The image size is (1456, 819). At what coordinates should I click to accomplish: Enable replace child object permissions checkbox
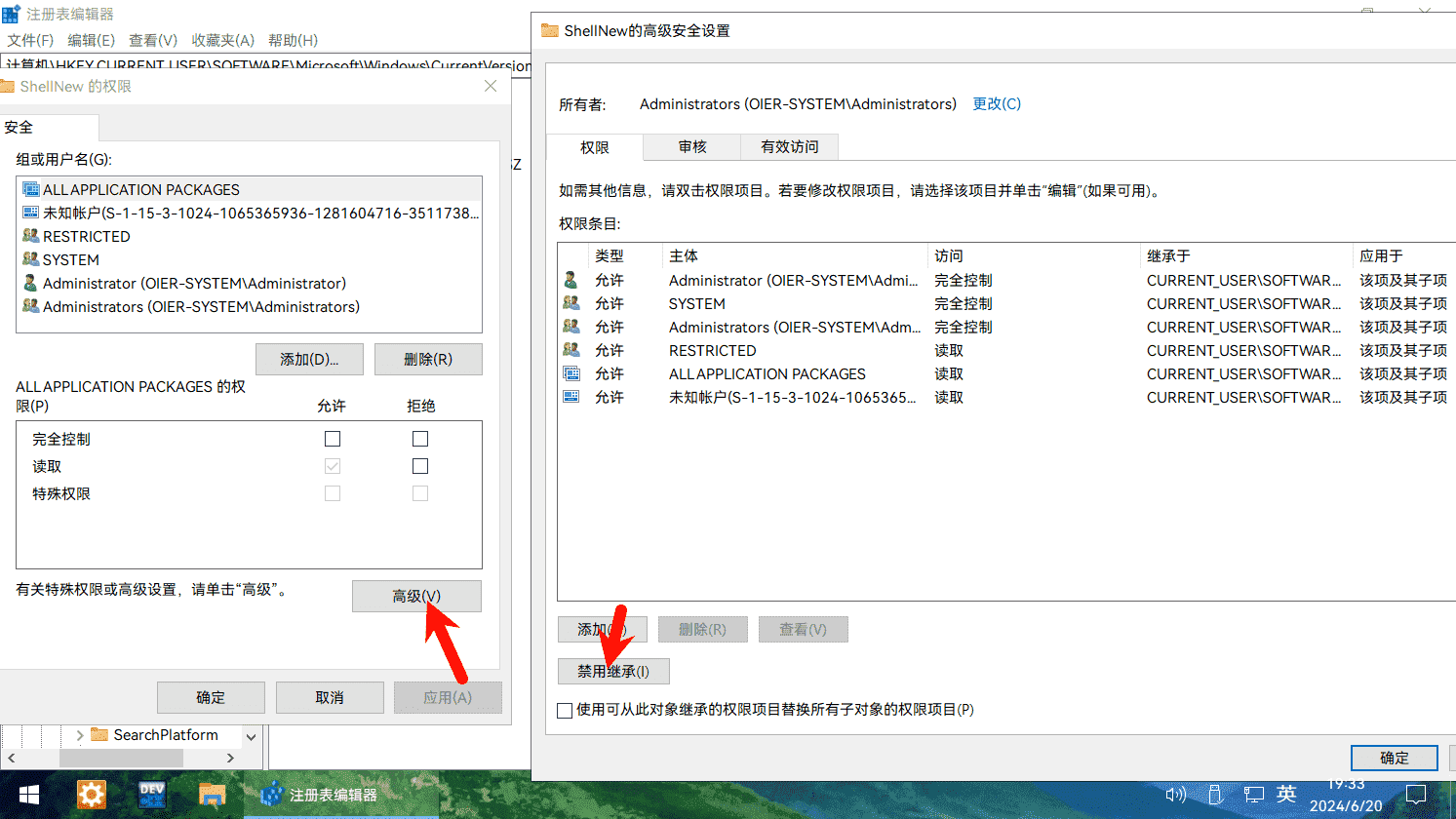(x=565, y=711)
